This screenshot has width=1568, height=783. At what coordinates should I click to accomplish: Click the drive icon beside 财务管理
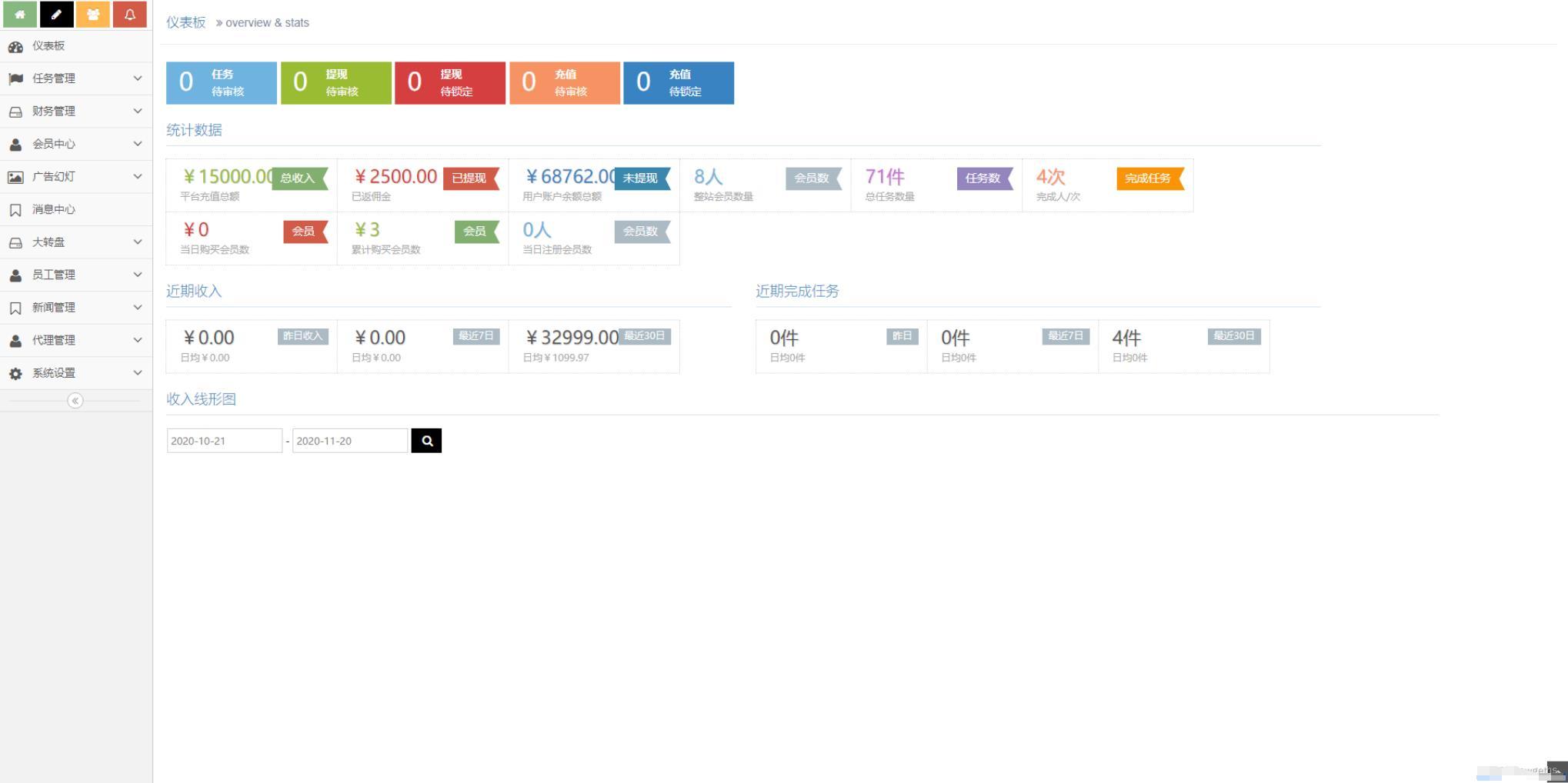15,112
